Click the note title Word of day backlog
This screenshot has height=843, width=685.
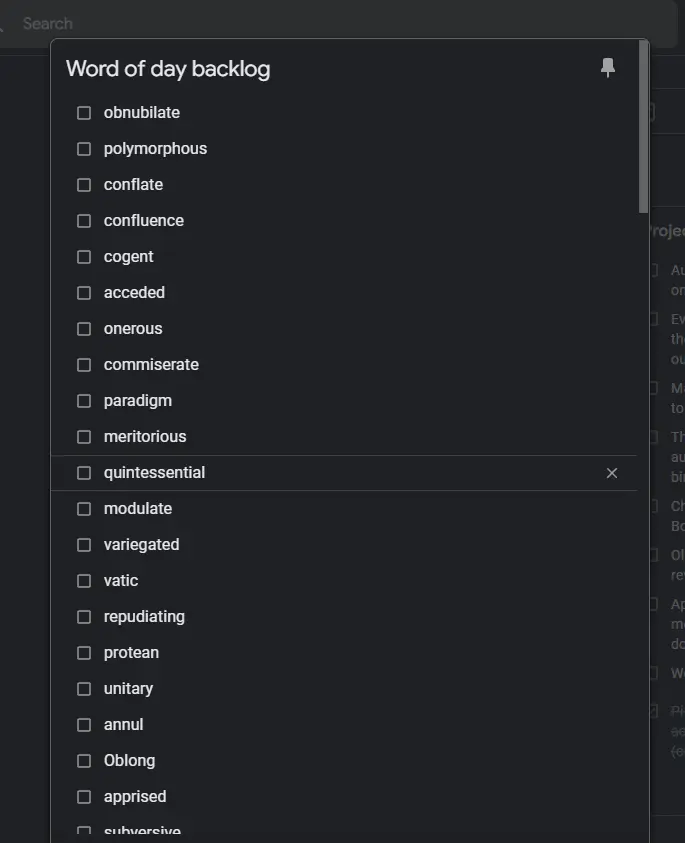[168, 69]
